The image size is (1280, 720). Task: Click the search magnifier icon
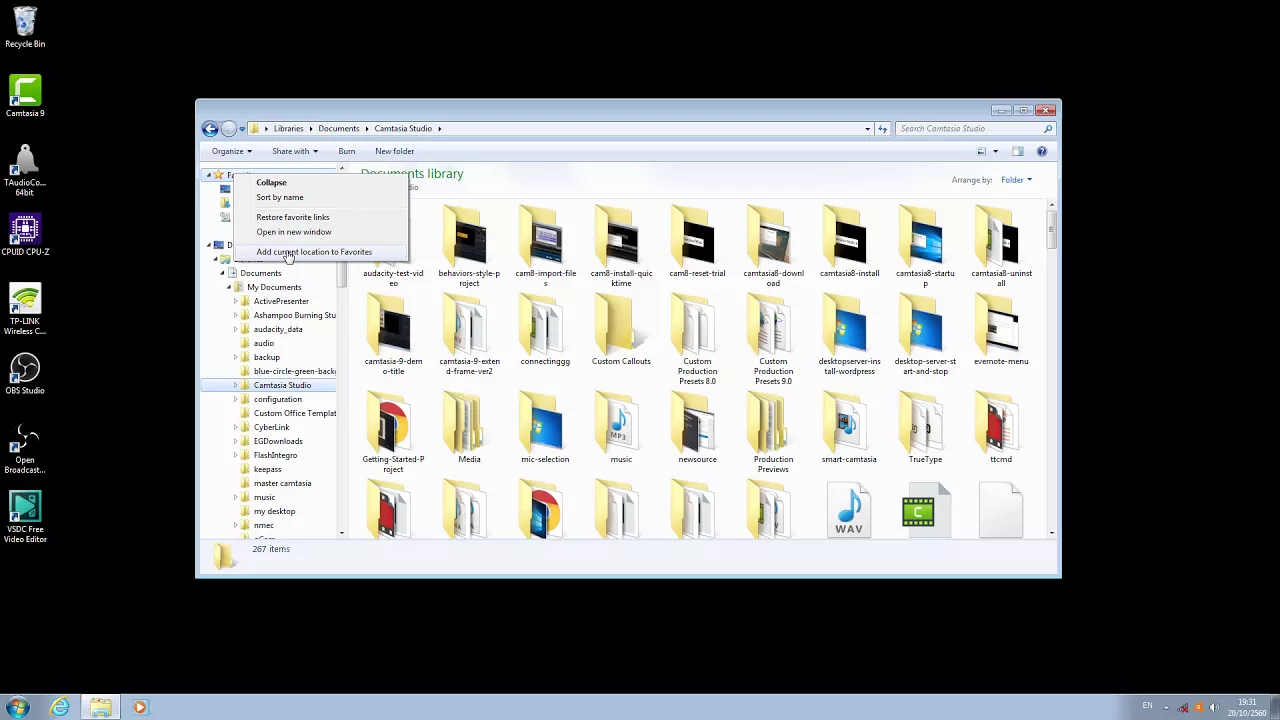pos(1048,128)
